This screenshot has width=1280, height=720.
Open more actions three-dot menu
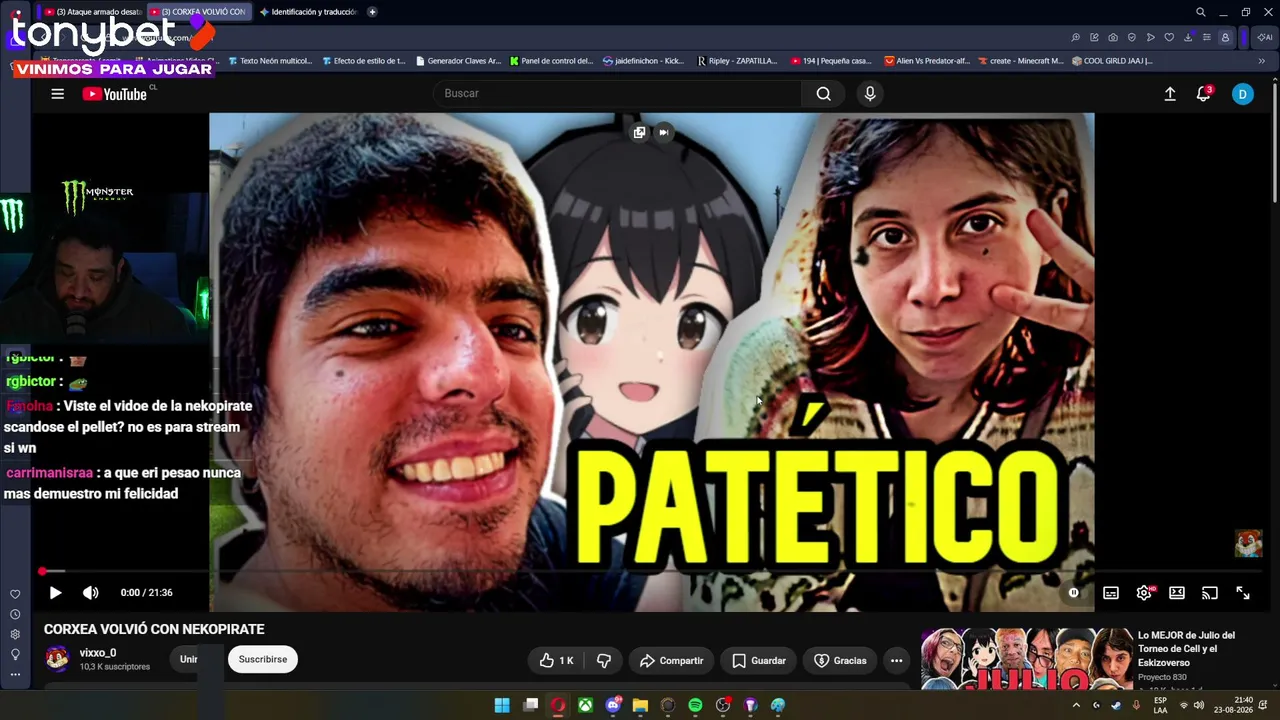896,660
